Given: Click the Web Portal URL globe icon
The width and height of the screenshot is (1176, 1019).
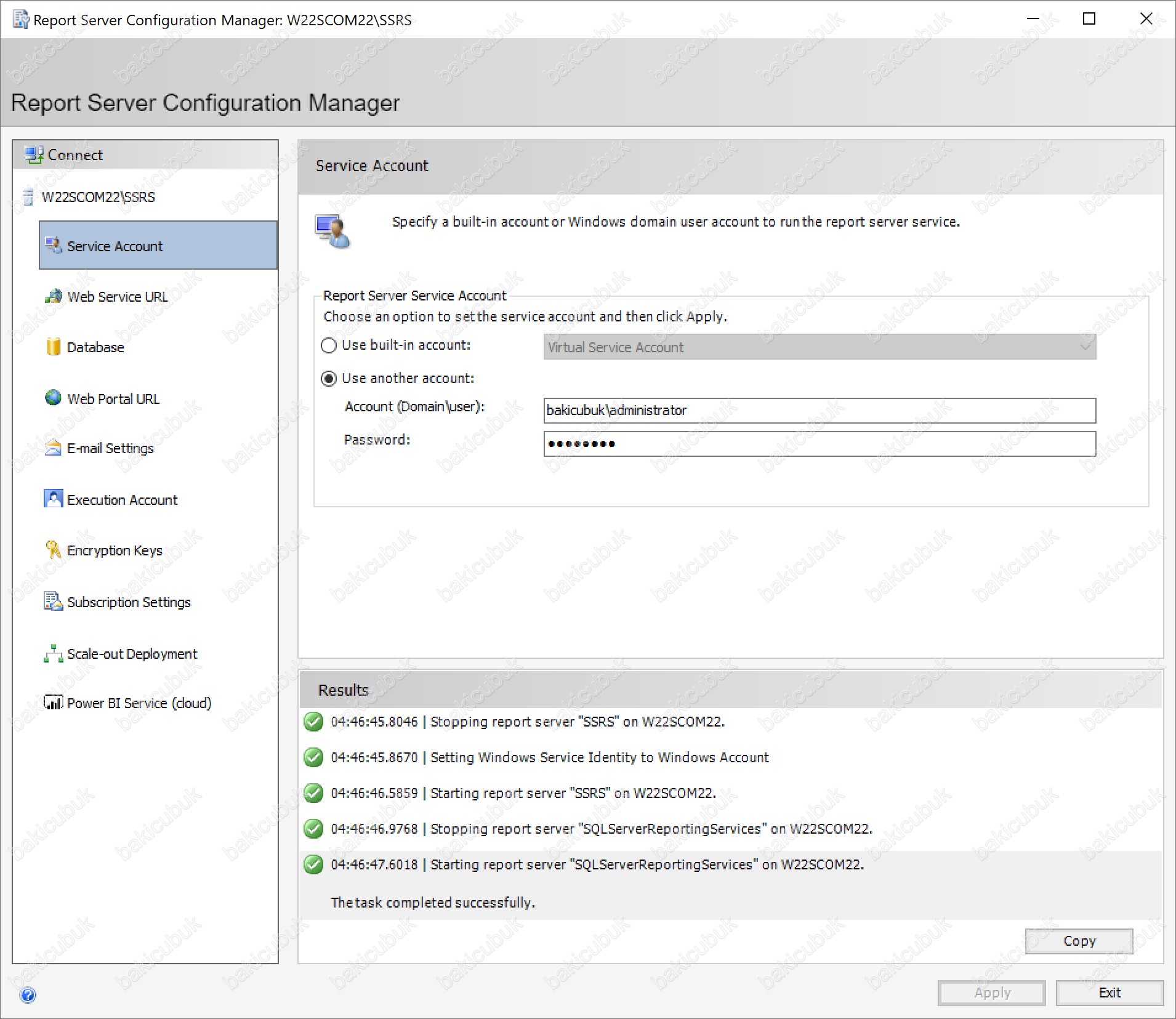Looking at the screenshot, I should point(54,398).
